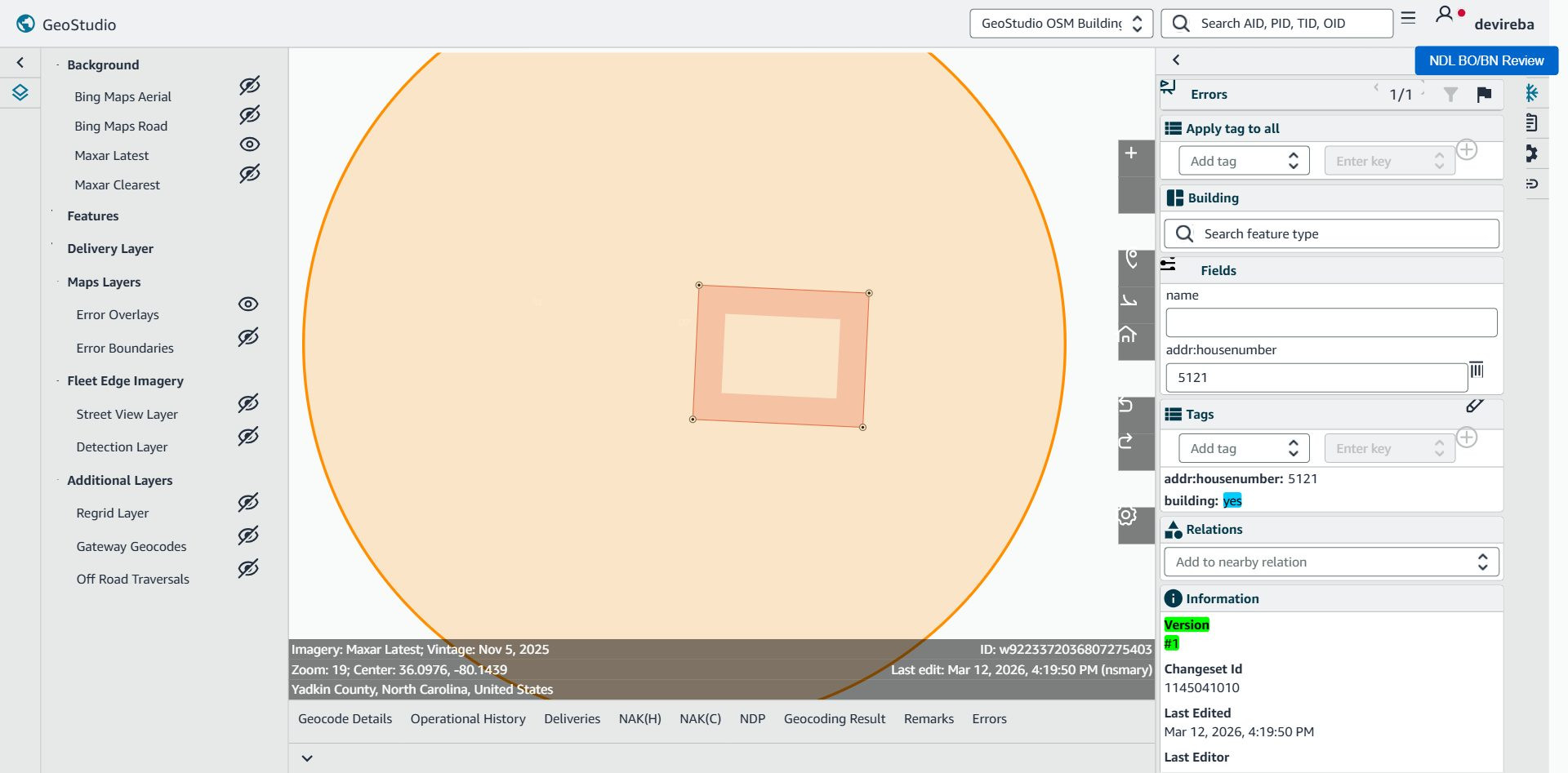
Task: Select the line drawing tool on map
Action: [x=1129, y=300]
